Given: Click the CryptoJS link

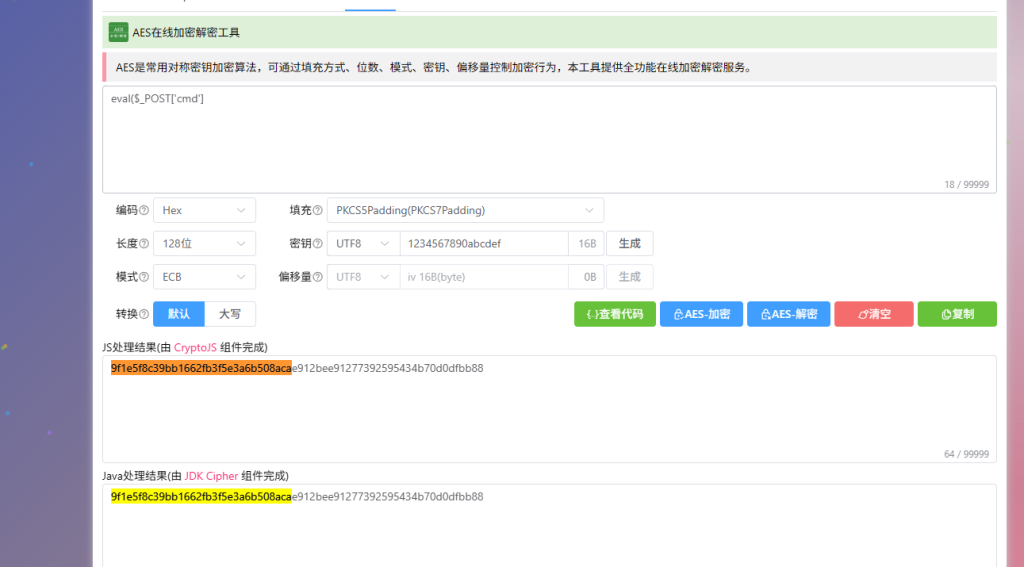Looking at the screenshot, I should 194,347.
